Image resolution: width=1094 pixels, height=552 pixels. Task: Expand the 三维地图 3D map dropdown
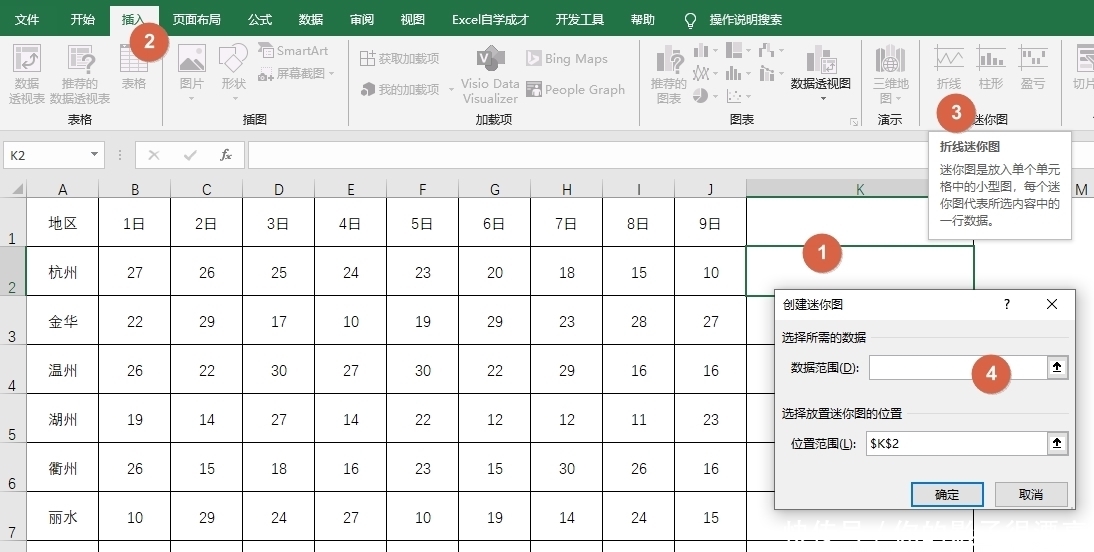[899, 98]
